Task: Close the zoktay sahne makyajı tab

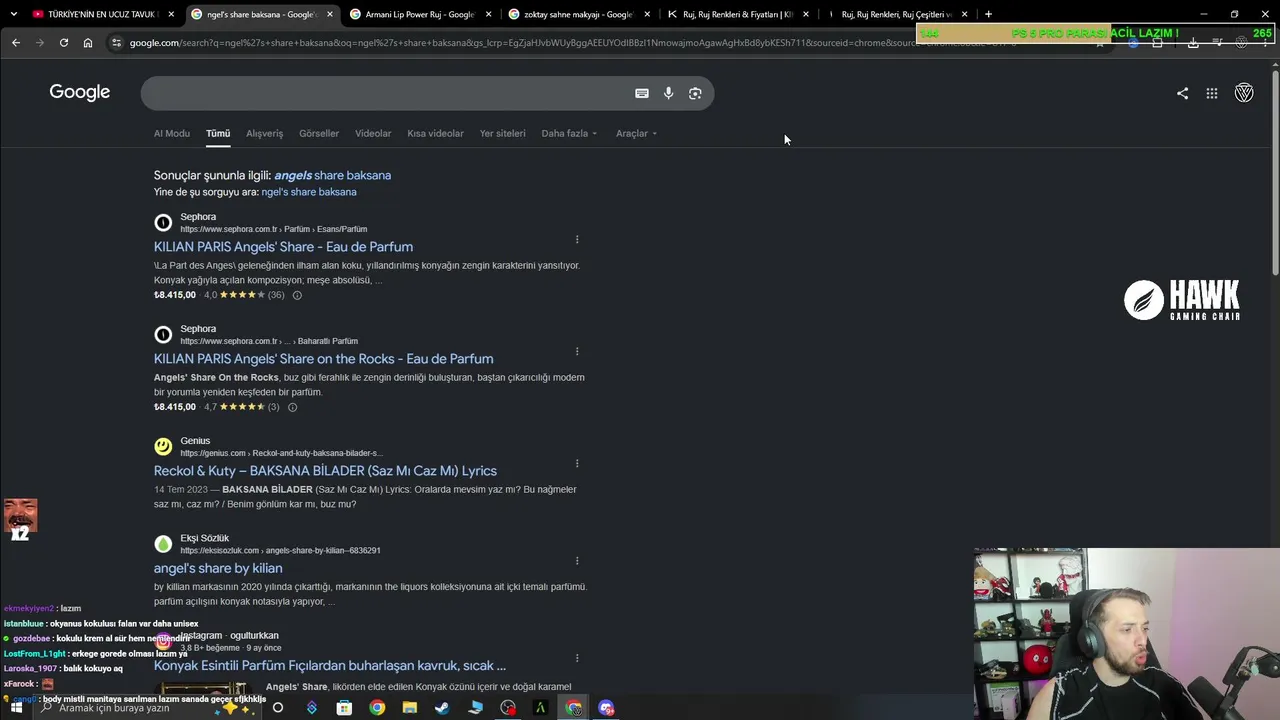Action: click(647, 14)
